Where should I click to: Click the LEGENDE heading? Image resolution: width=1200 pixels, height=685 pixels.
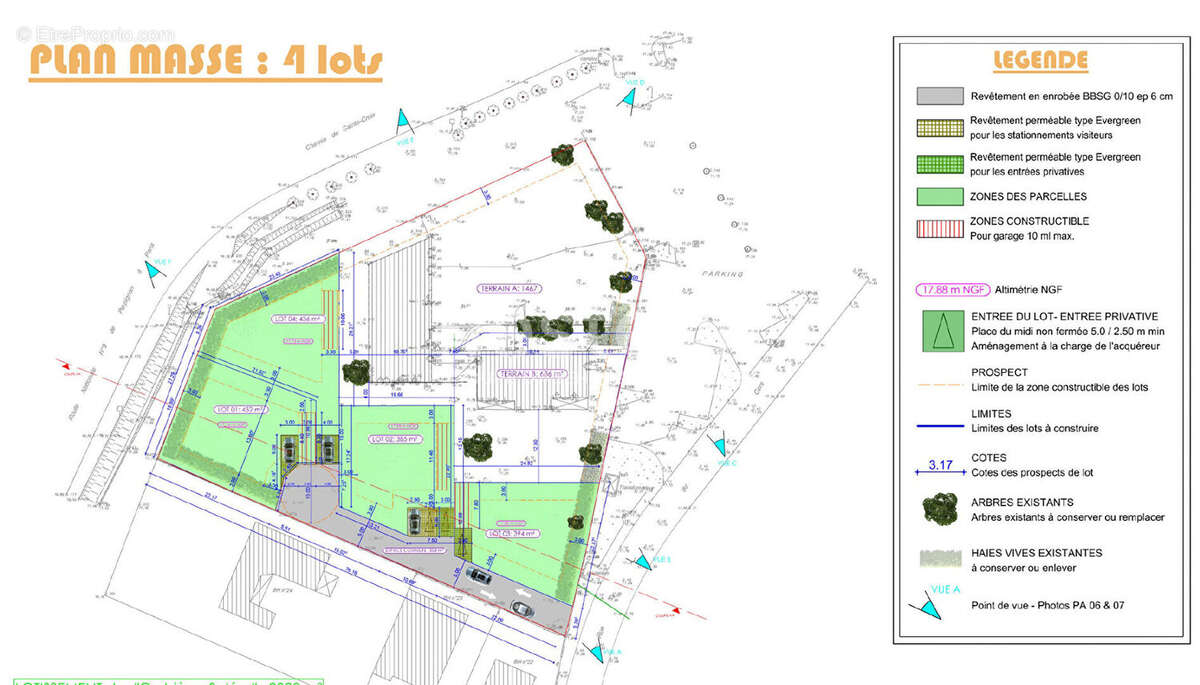(x=1040, y=60)
